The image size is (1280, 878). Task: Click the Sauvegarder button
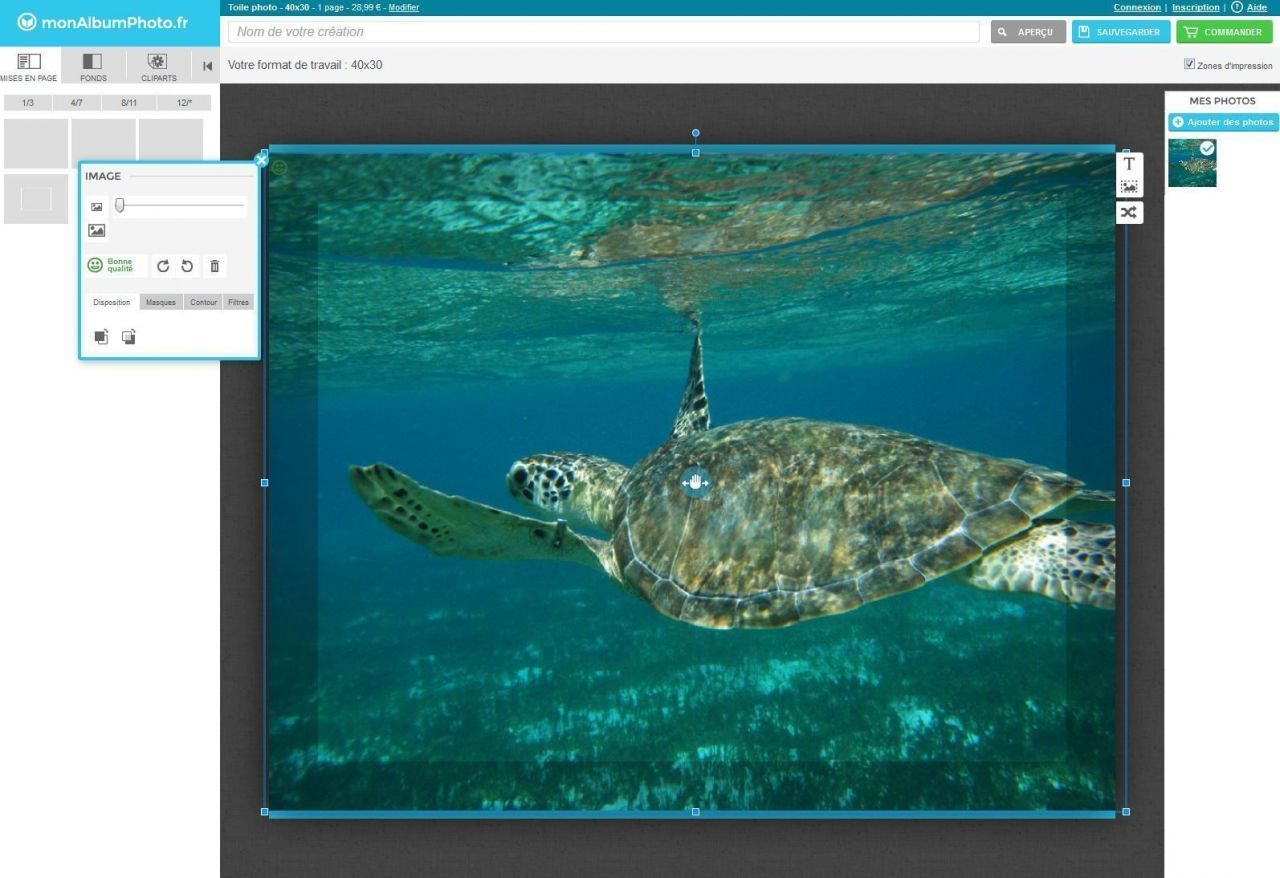click(x=1121, y=32)
